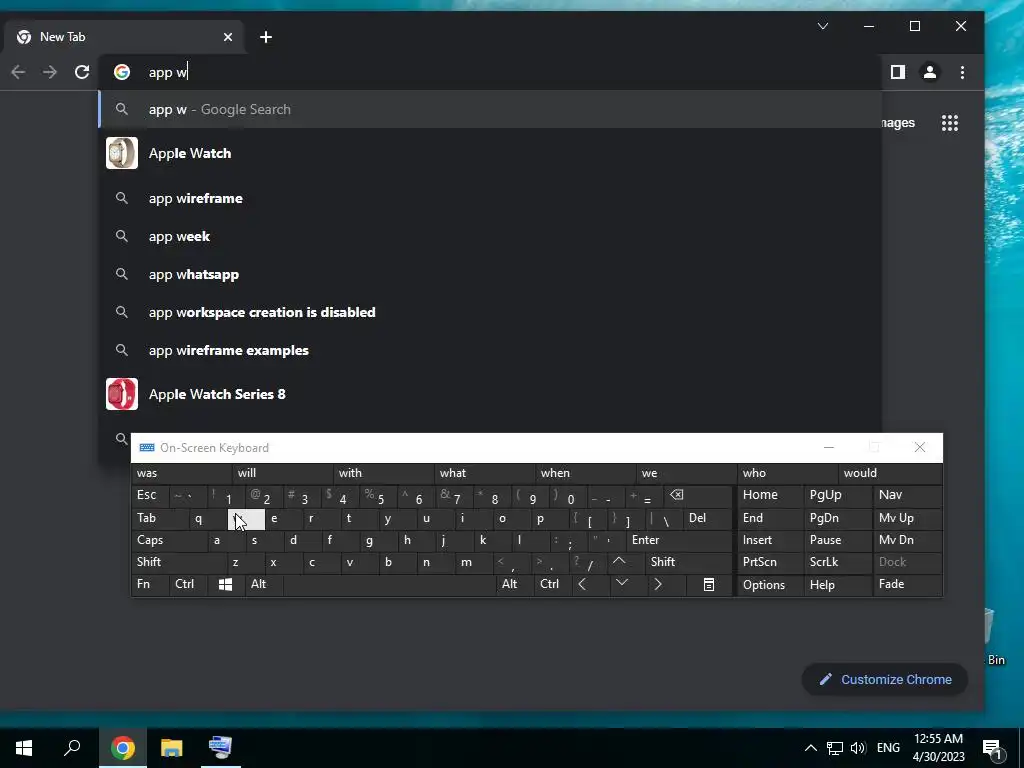Viewport: 1024px width, 768px height.
Task: Open the Chrome profile avatar
Action: pyautogui.click(x=930, y=72)
